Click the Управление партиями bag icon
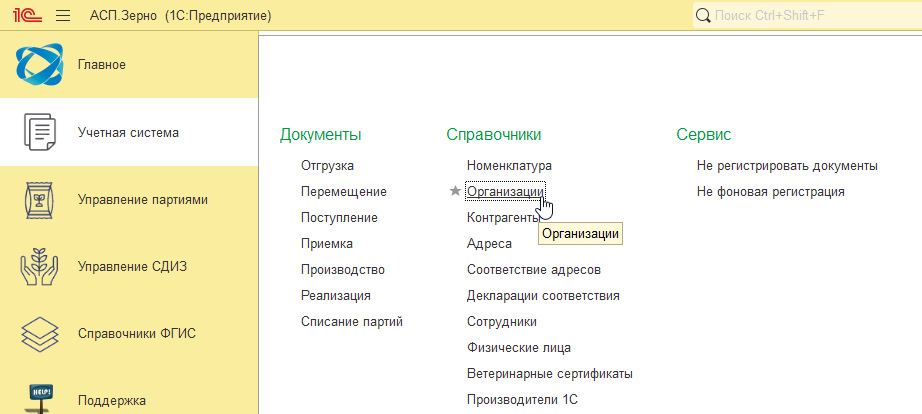Image resolution: width=922 pixels, height=414 pixels. (x=39, y=199)
